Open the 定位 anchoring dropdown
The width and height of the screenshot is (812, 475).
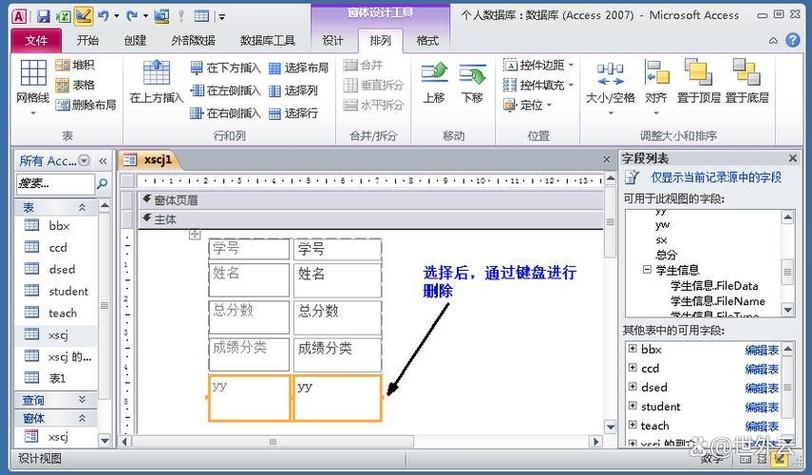click(529, 105)
